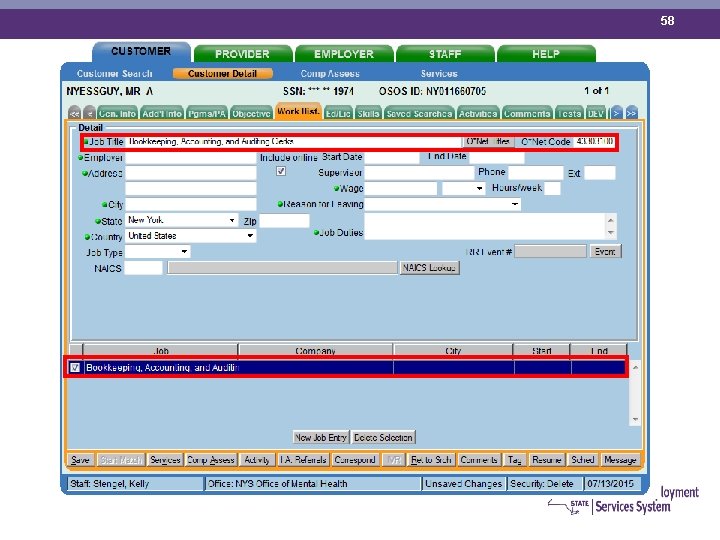This screenshot has width=720, height=540.
Task: Click the Supervisor input field
Action: pos(419,173)
